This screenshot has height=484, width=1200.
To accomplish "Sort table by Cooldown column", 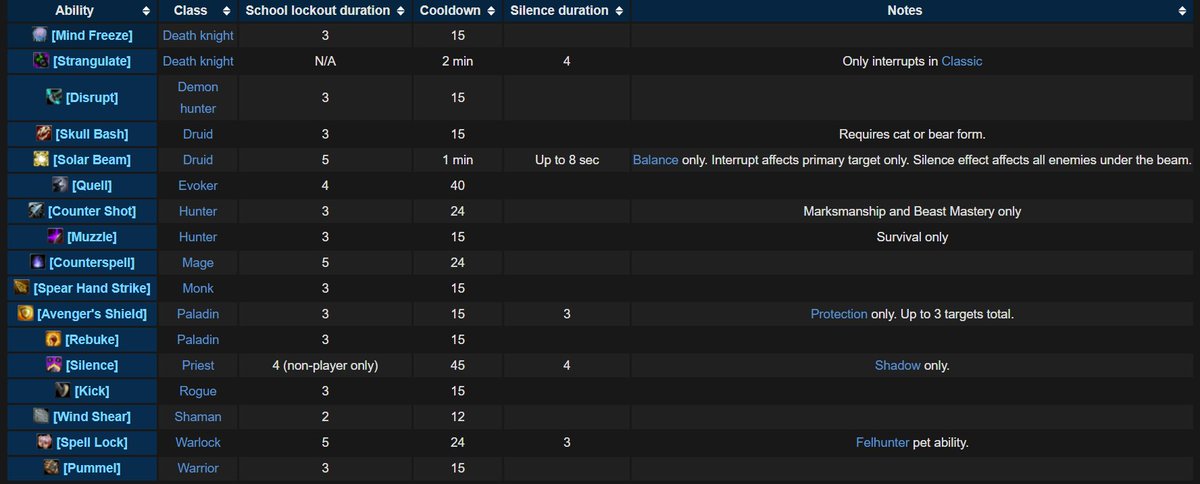I will click(x=492, y=11).
